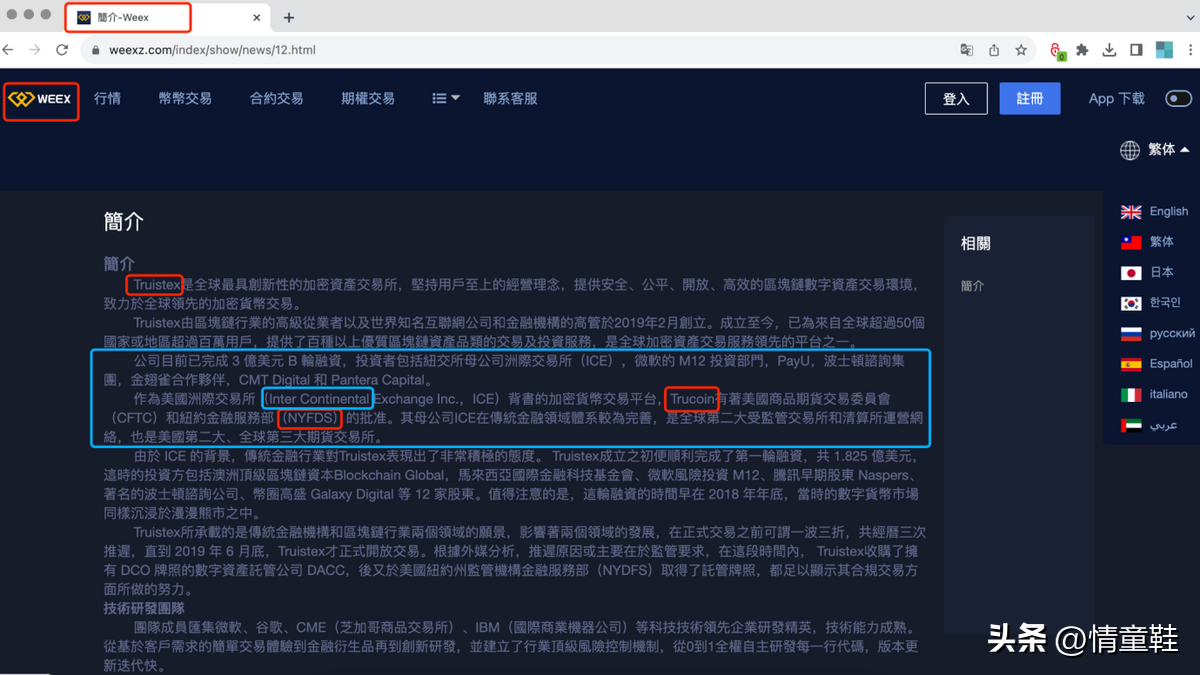Bookmark this page with the star icon
The width and height of the screenshot is (1200, 675).
pyautogui.click(x=1021, y=50)
